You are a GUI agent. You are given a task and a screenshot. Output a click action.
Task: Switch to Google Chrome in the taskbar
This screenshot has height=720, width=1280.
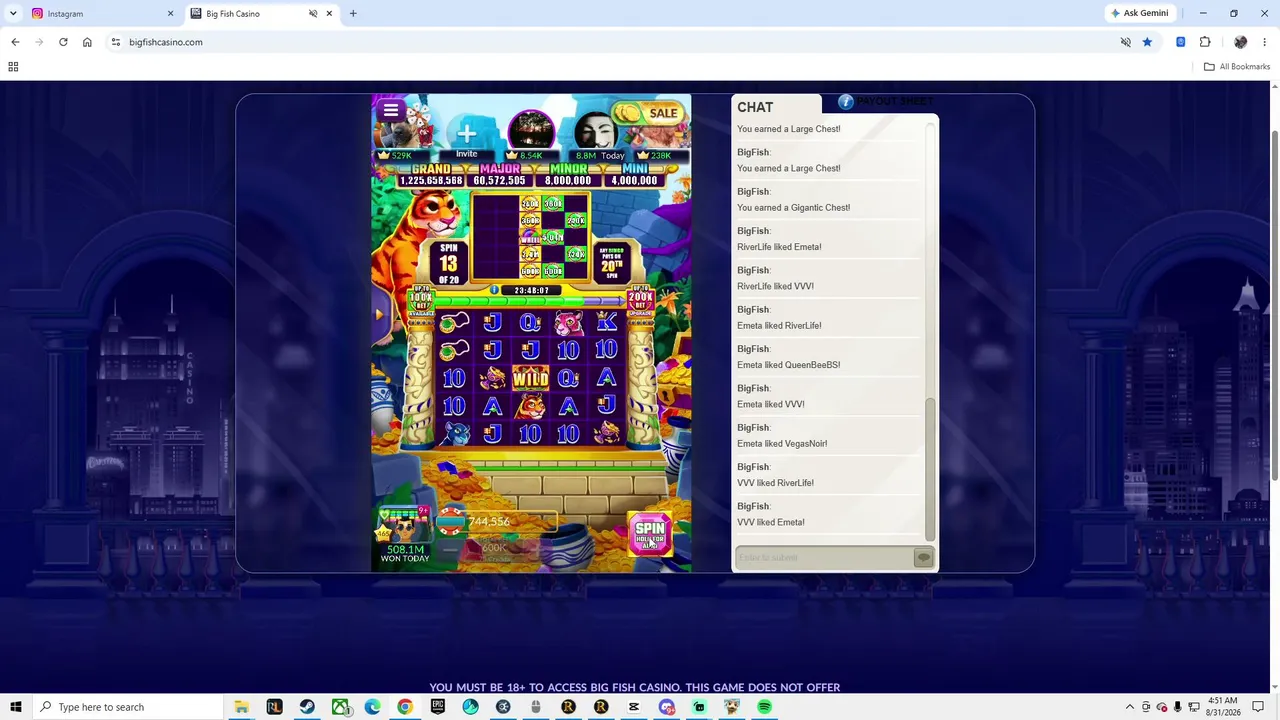coord(405,707)
